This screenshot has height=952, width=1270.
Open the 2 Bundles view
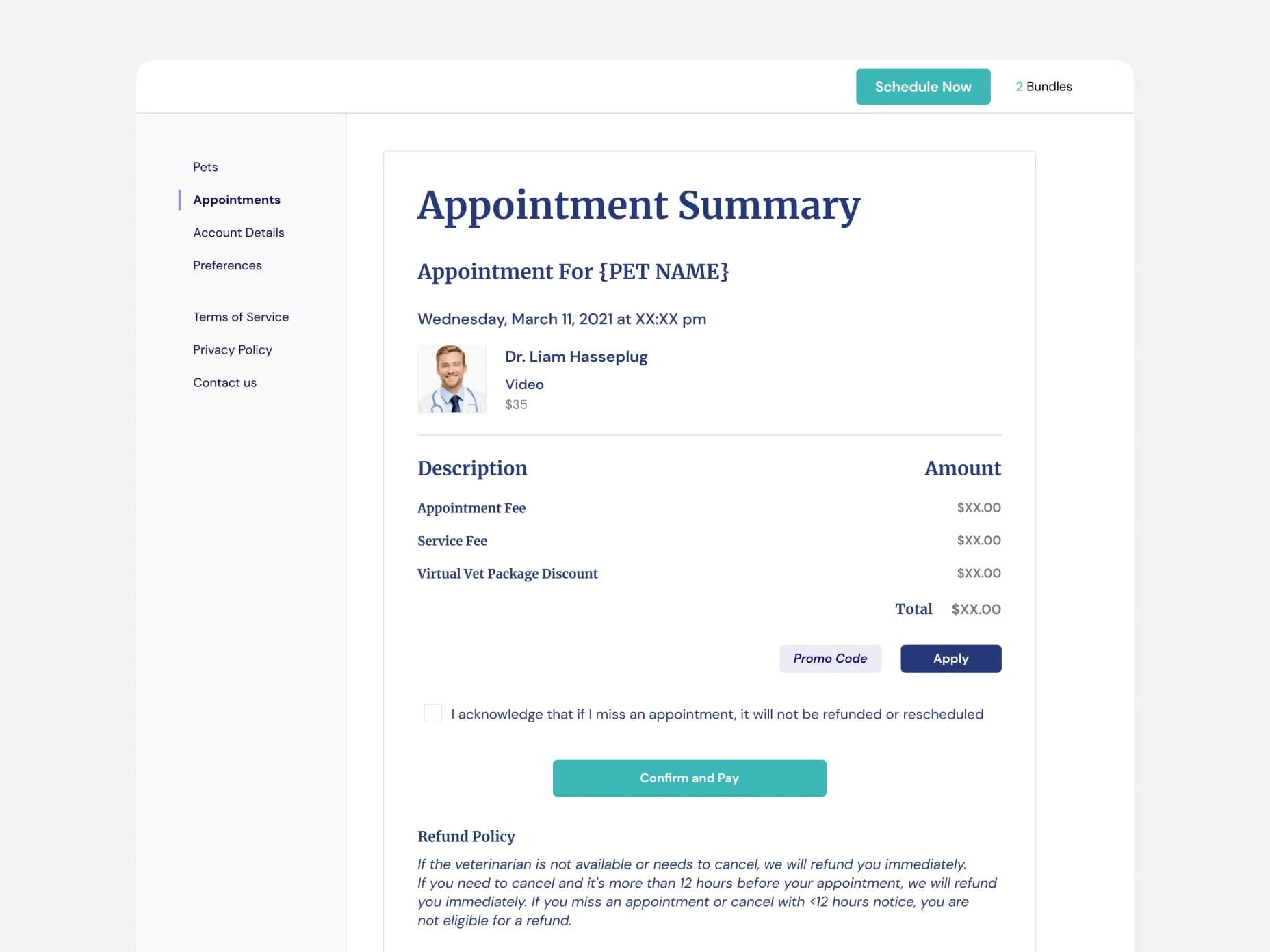point(1044,86)
